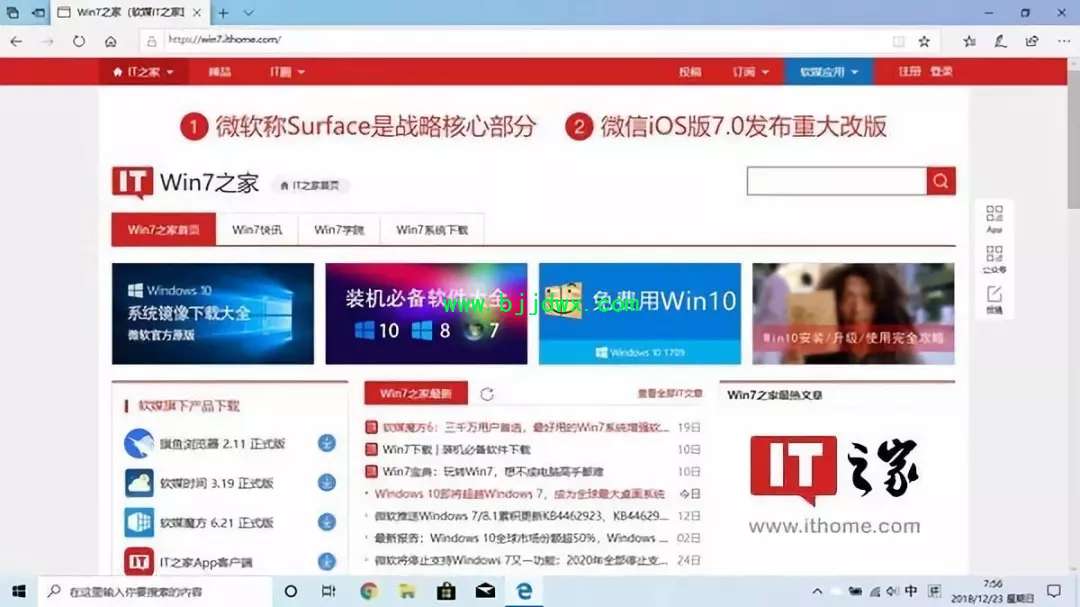Expand the 订阅 dropdown in red bar
The image size is (1080, 607).
(x=751, y=72)
